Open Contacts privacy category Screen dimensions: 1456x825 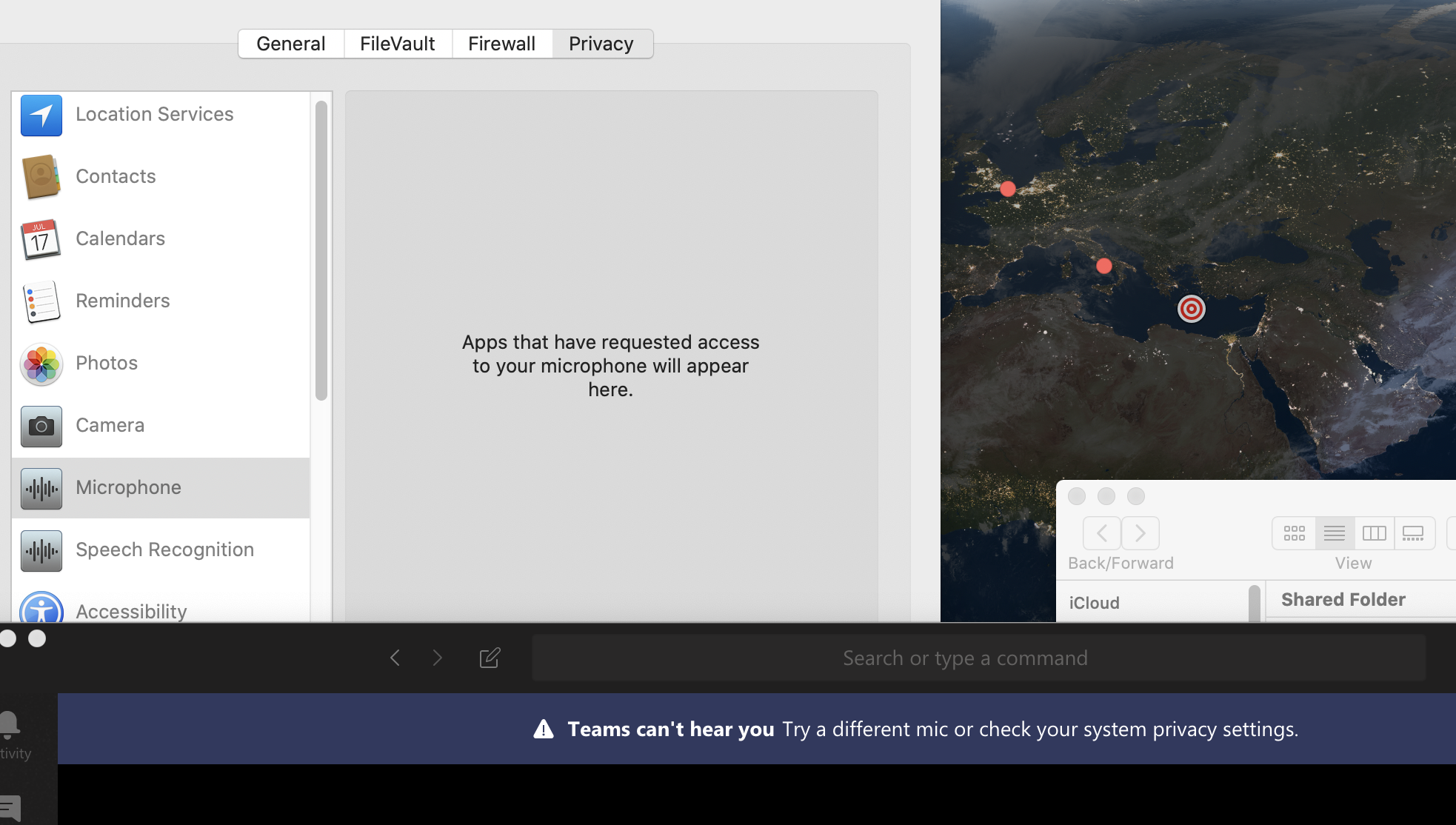116,176
